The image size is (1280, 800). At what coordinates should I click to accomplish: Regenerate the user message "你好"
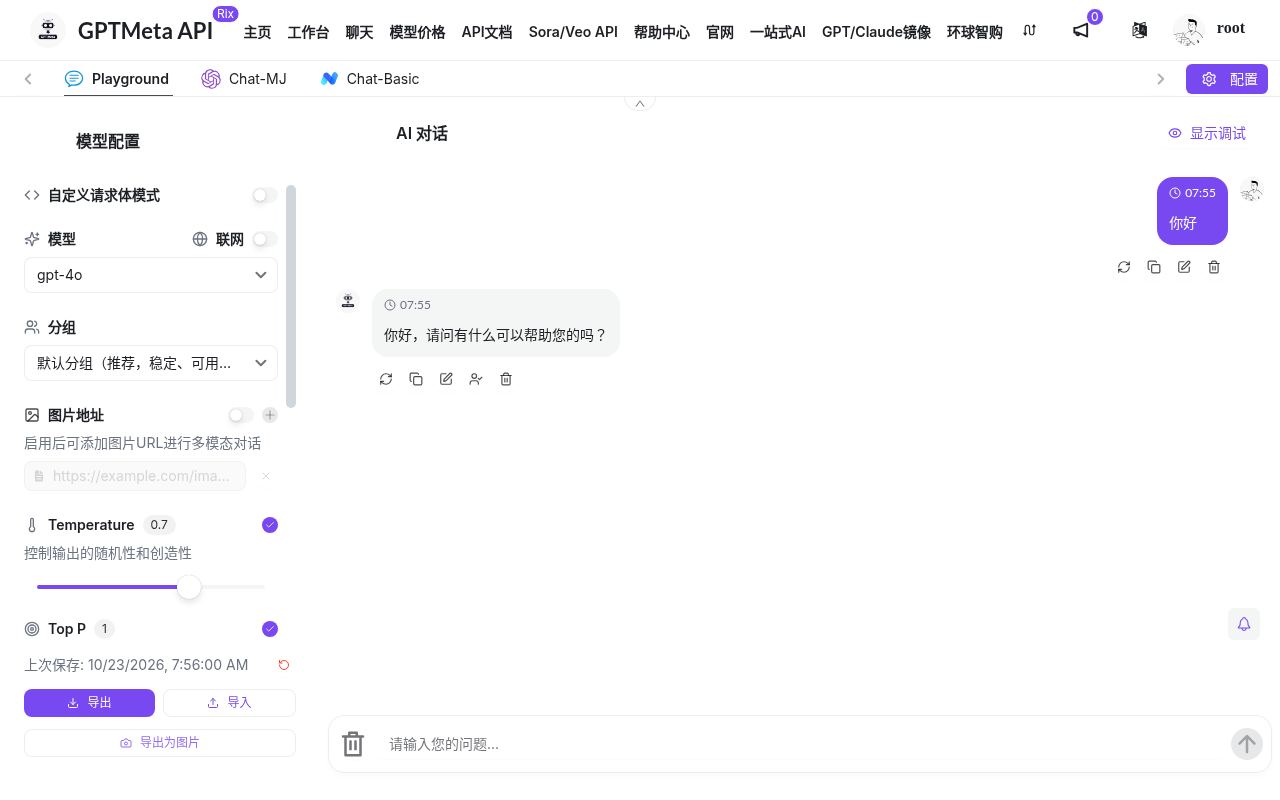[x=1124, y=267]
